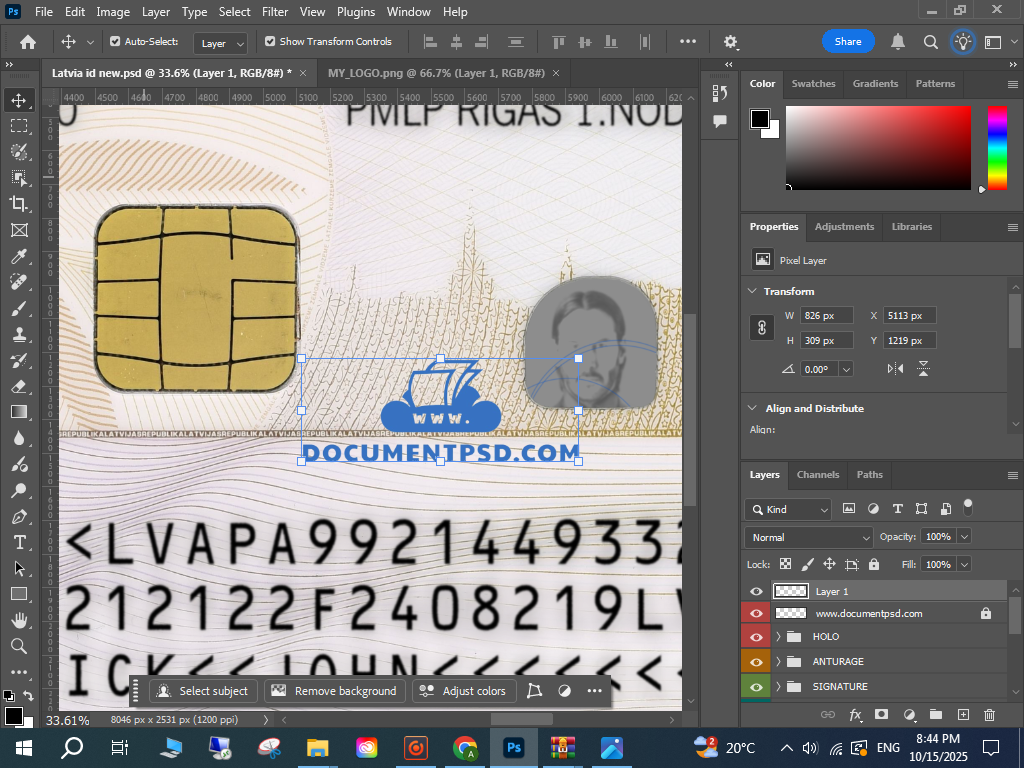The width and height of the screenshot is (1024, 768).
Task: Select the Zoom tool
Action: (19, 646)
